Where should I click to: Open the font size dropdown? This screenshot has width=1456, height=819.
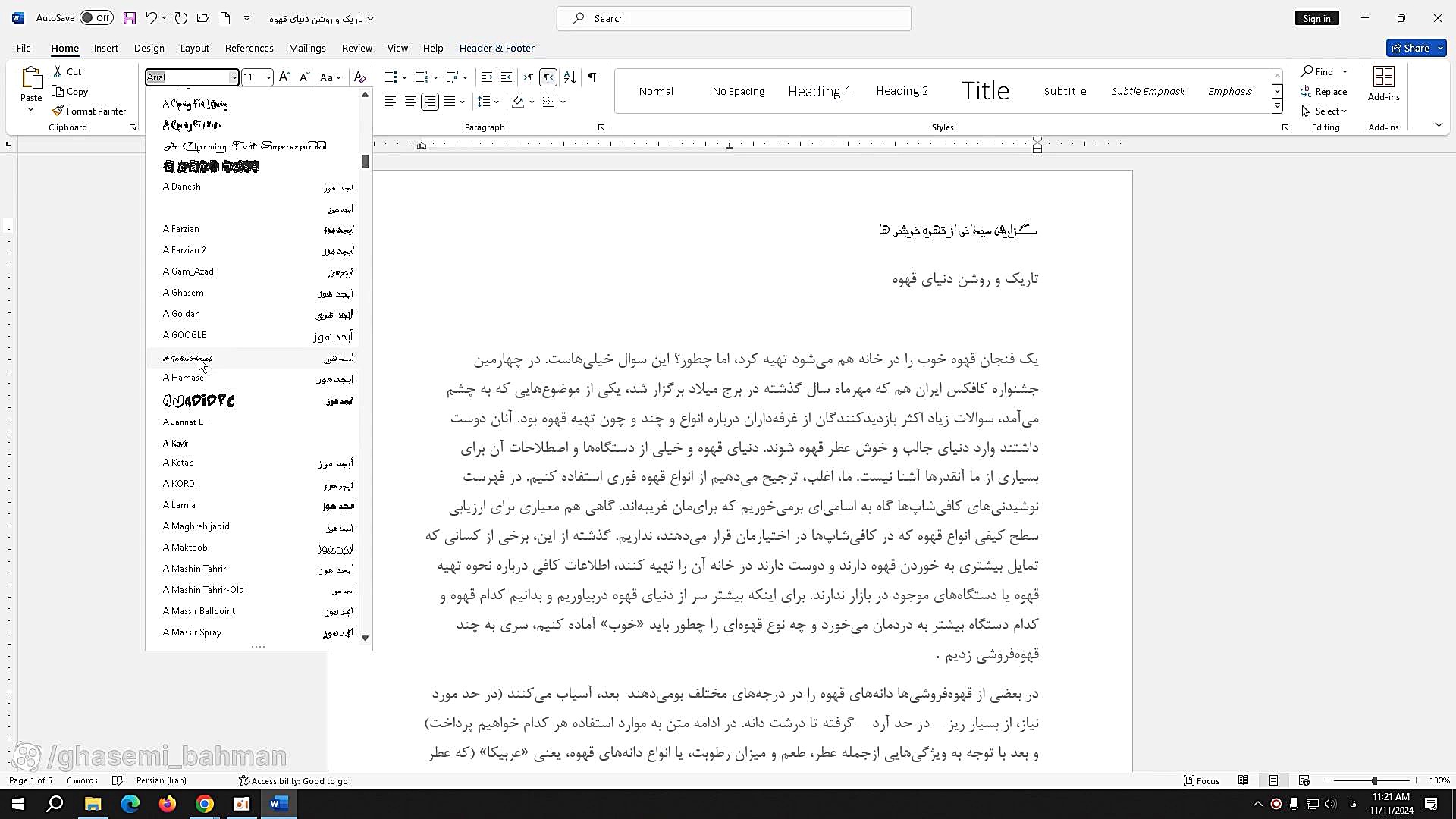268,77
